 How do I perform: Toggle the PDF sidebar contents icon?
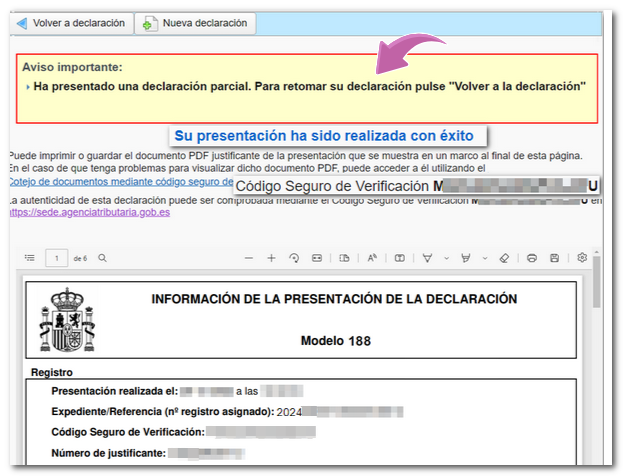pos(29,258)
